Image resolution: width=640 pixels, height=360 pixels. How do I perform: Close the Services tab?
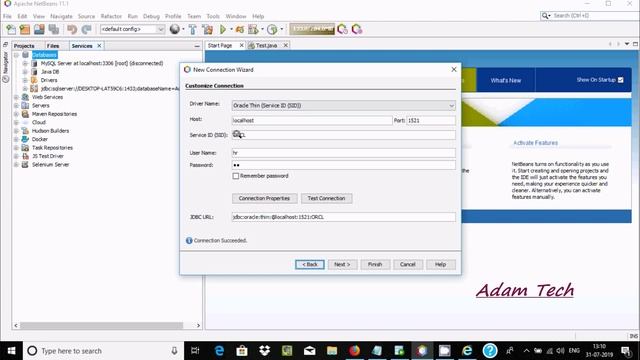point(99,46)
